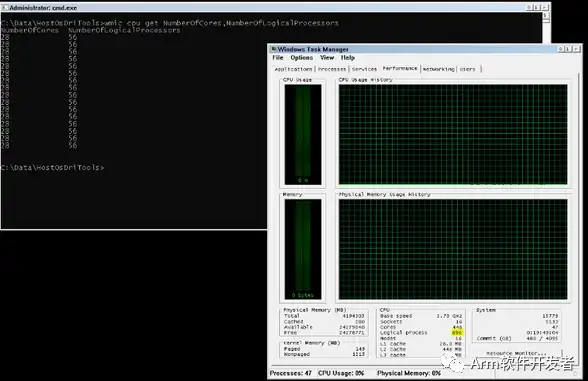The width and height of the screenshot is (588, 381).
Task: Click the Task Manager title bar icon
Action: pos(274,49)
